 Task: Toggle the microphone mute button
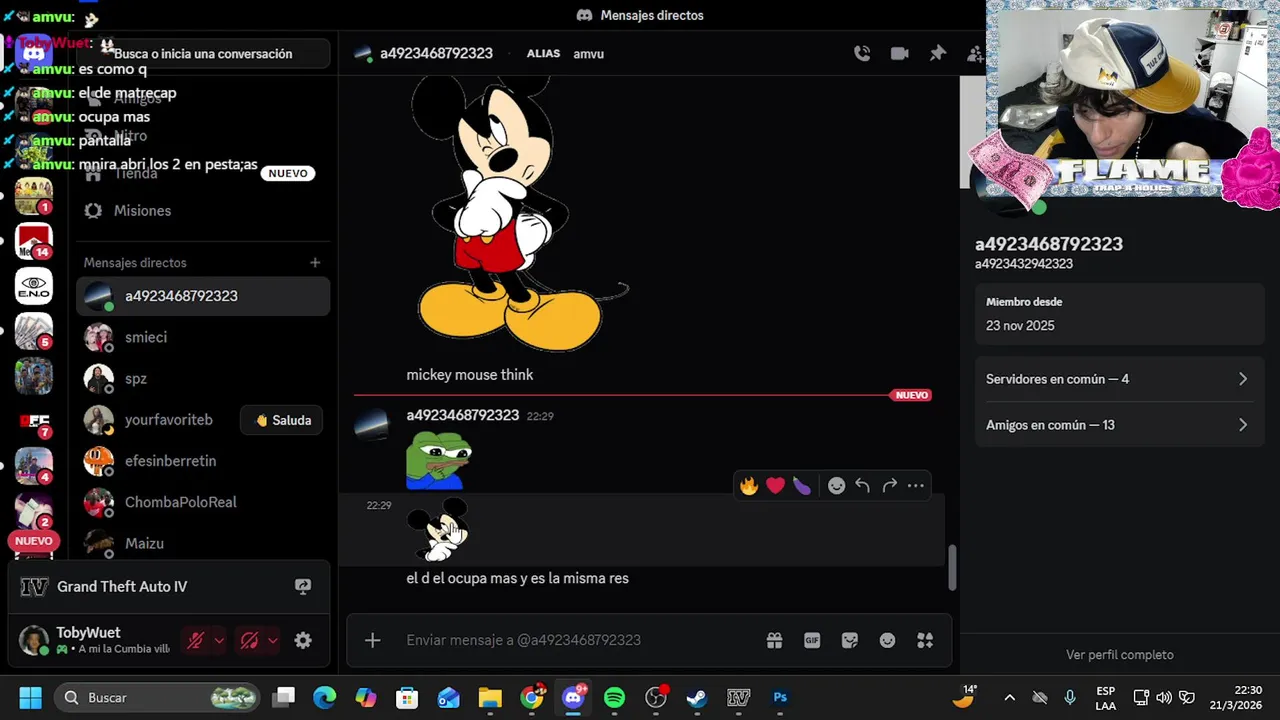(196, 640)
